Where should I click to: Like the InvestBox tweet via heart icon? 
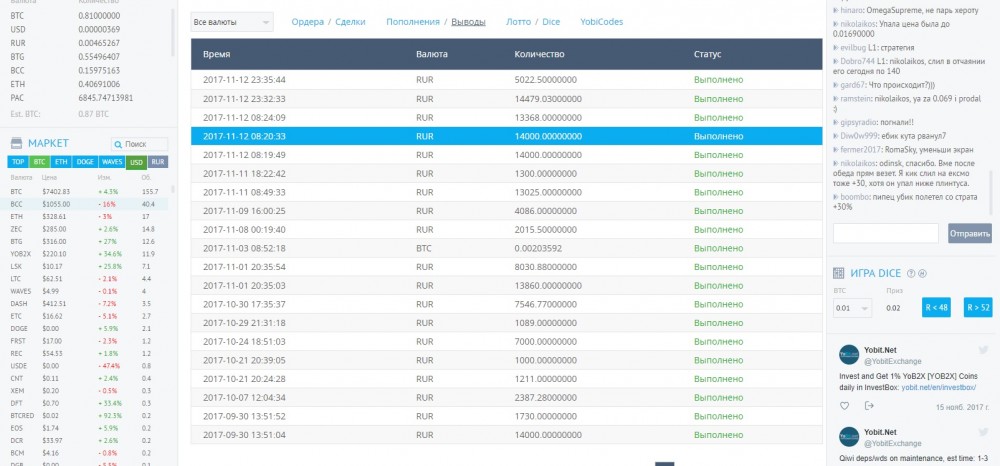pyautogui.click(x=844, y=405)
